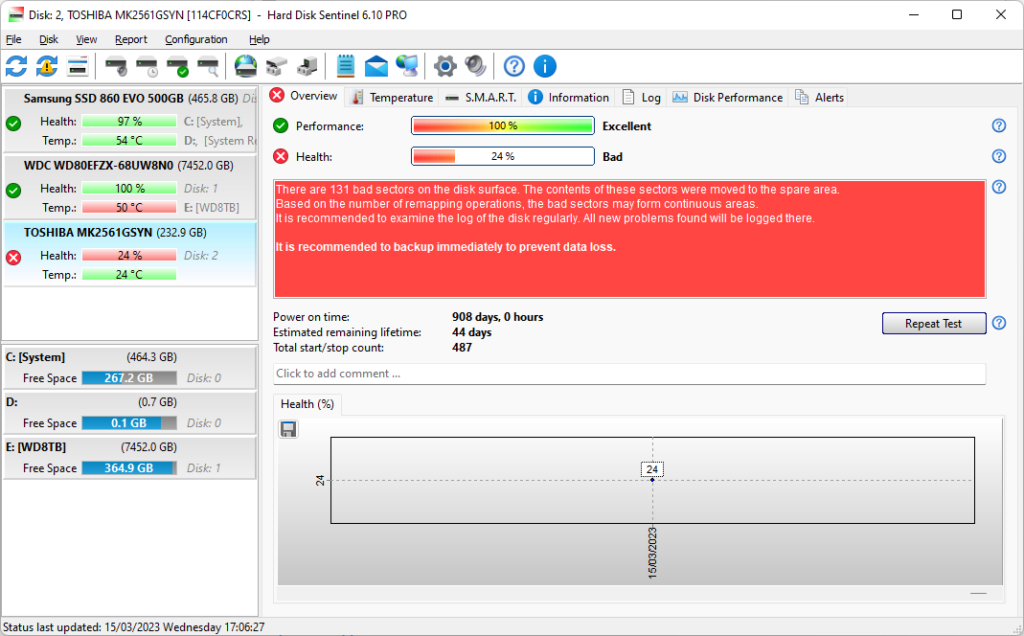The height and width of the screenshot is (636, 1024).
Task: Switch to the Temperature tab
Action: (x=392, y=97)
